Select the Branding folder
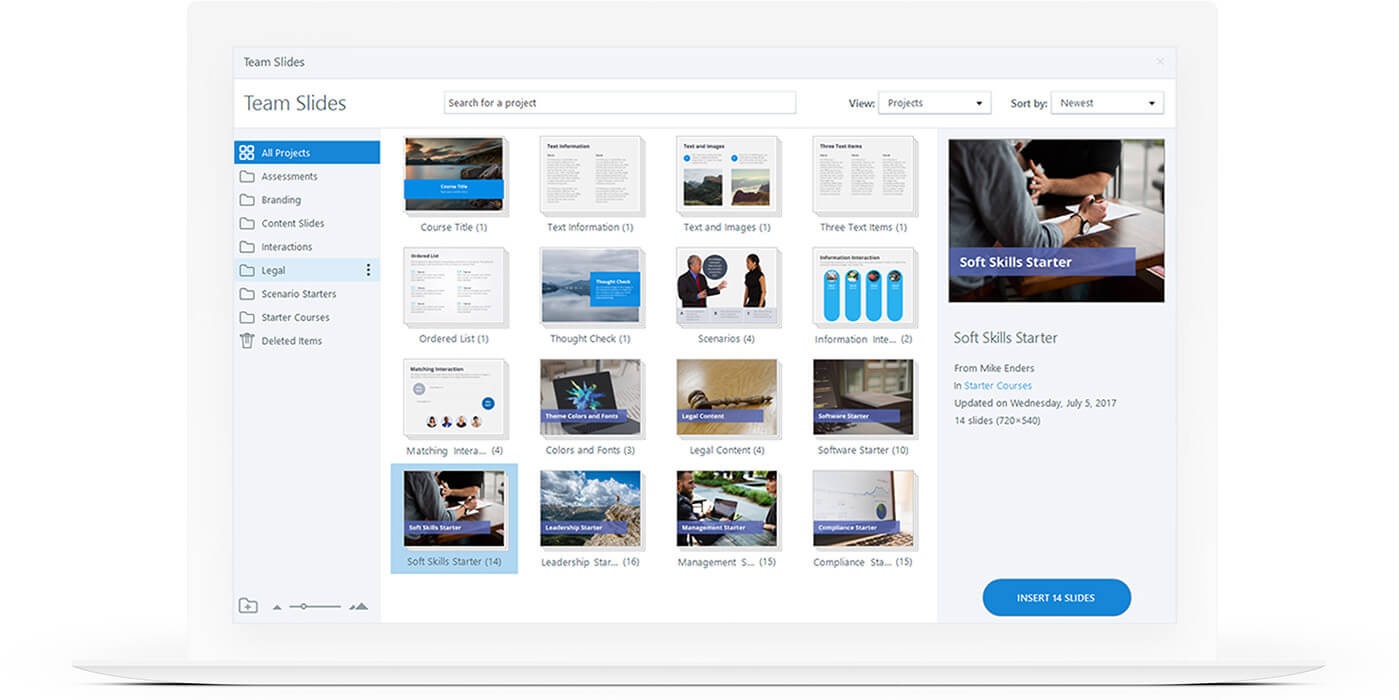This screenshot has height=700, width=1399. [281, 200]
